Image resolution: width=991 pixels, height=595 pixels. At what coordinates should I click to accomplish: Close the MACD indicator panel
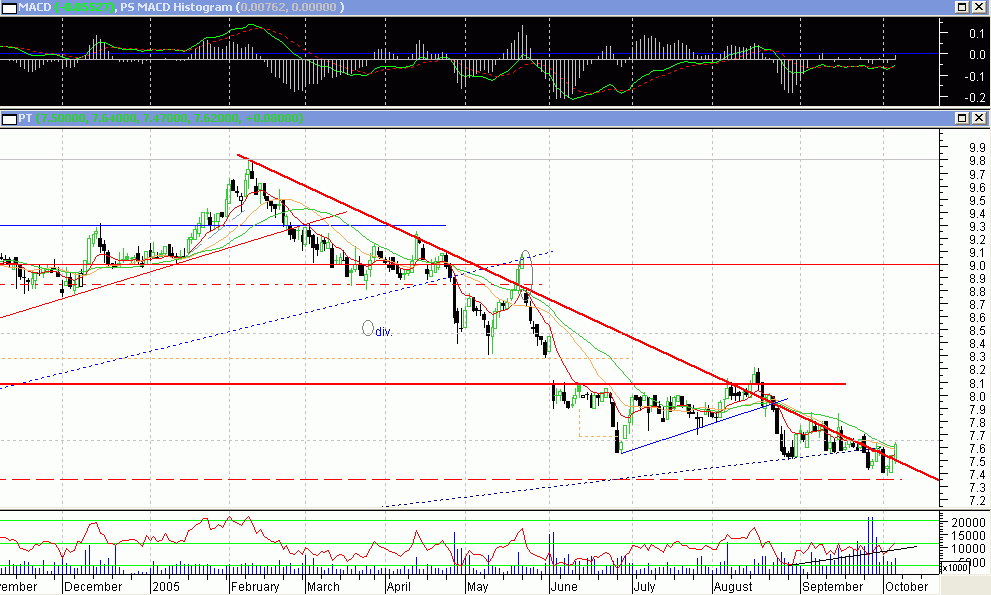pyautogui.click(x=979, y=7)
